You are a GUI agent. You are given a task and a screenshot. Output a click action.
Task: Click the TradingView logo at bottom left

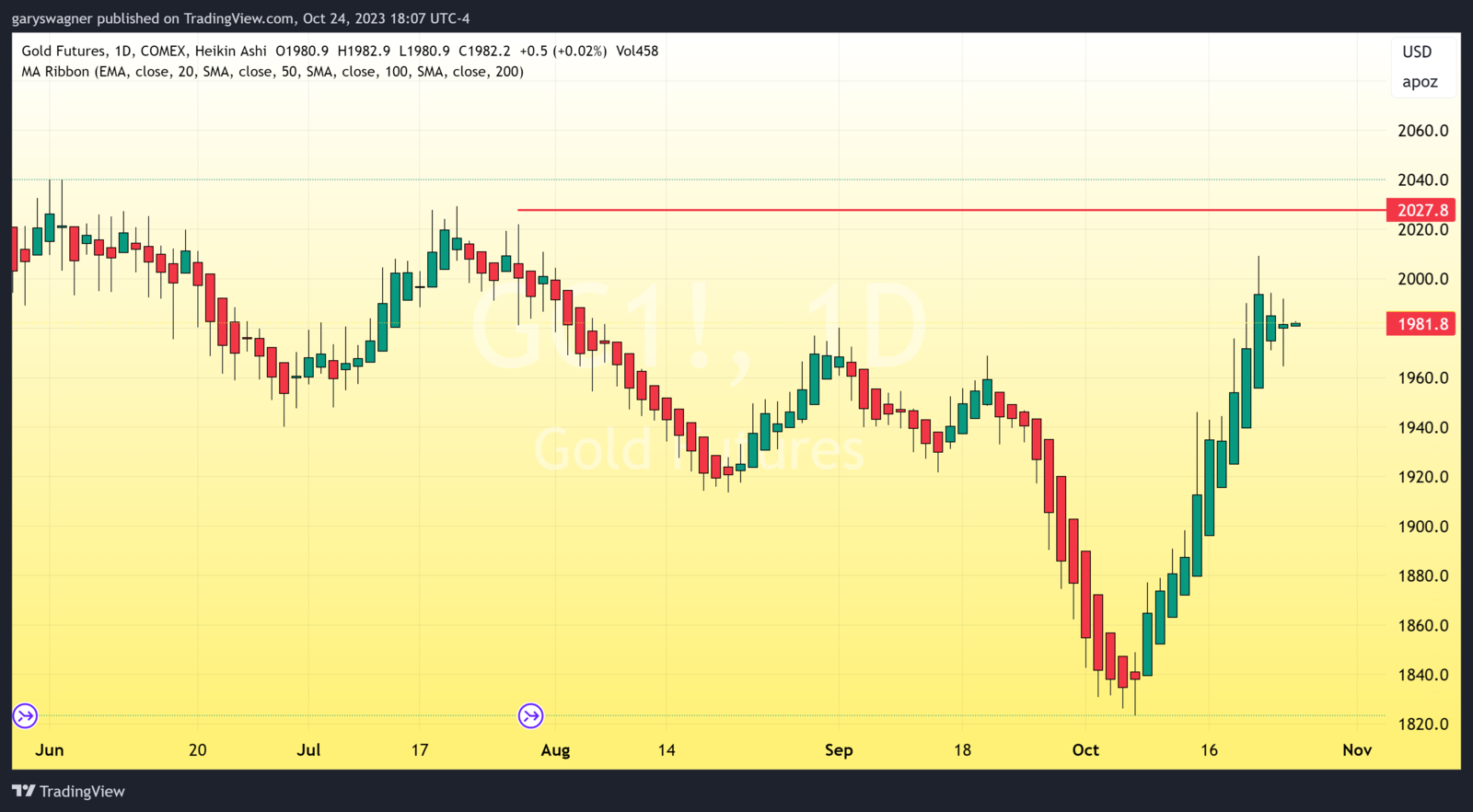pos(69,792)
